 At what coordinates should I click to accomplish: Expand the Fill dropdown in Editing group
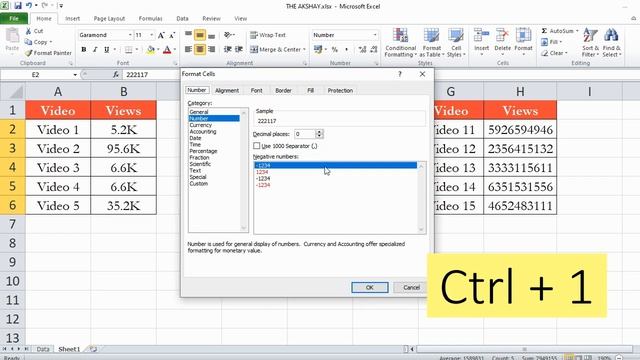coord(560,42)
